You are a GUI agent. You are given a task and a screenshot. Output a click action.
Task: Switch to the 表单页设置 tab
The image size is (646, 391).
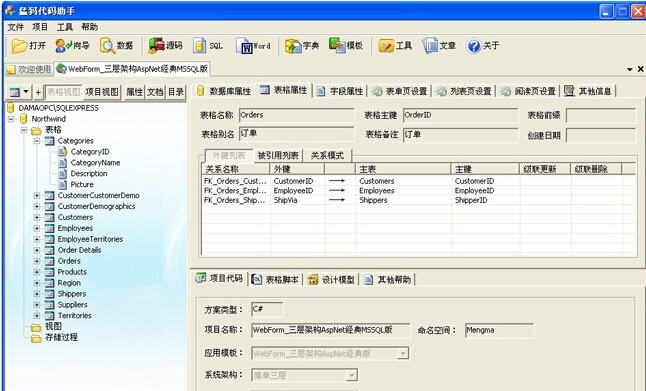(400, 91)
